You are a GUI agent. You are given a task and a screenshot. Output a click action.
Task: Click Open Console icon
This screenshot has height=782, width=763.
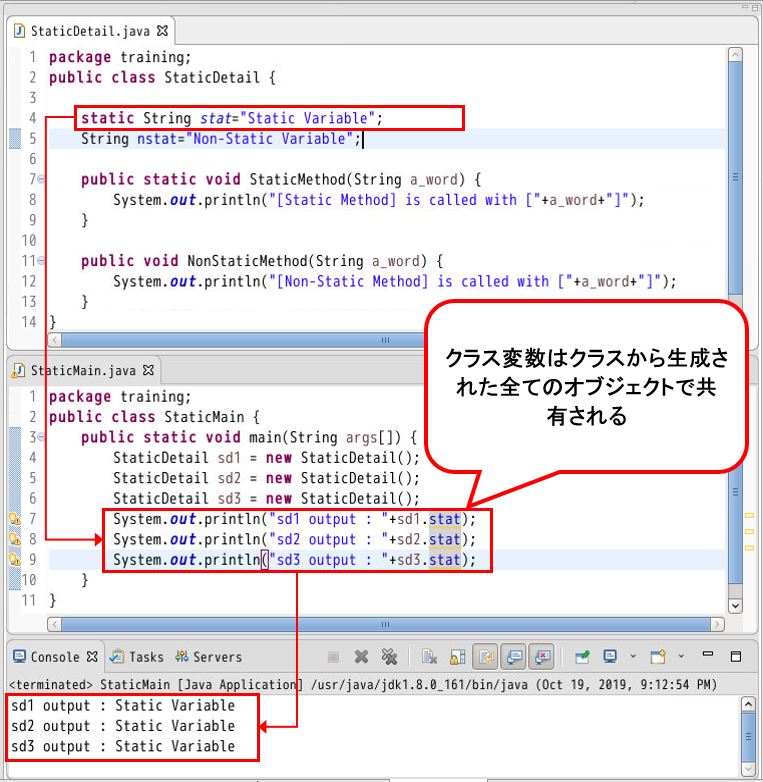(x=658, y=656)
